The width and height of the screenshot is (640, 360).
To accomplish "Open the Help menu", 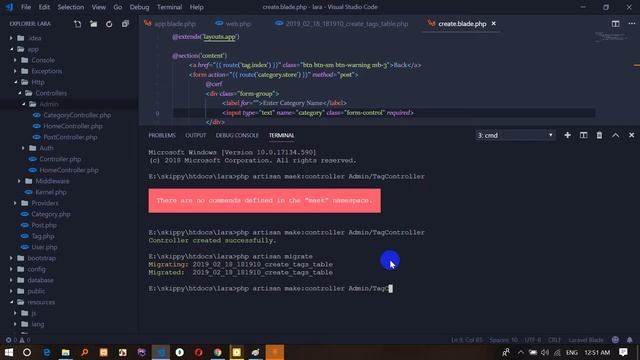I will tap(196, 7).
